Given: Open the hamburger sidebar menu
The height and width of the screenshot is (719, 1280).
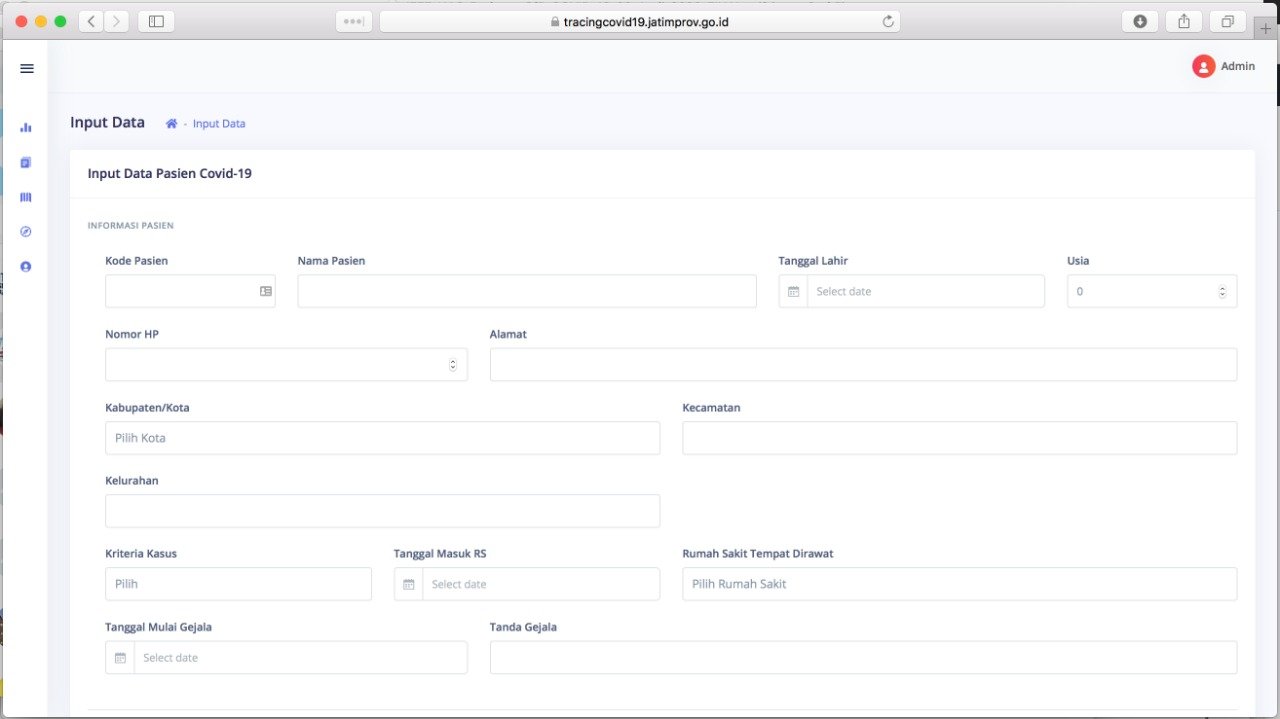Looking at the screenshot, I should point(27,68).
